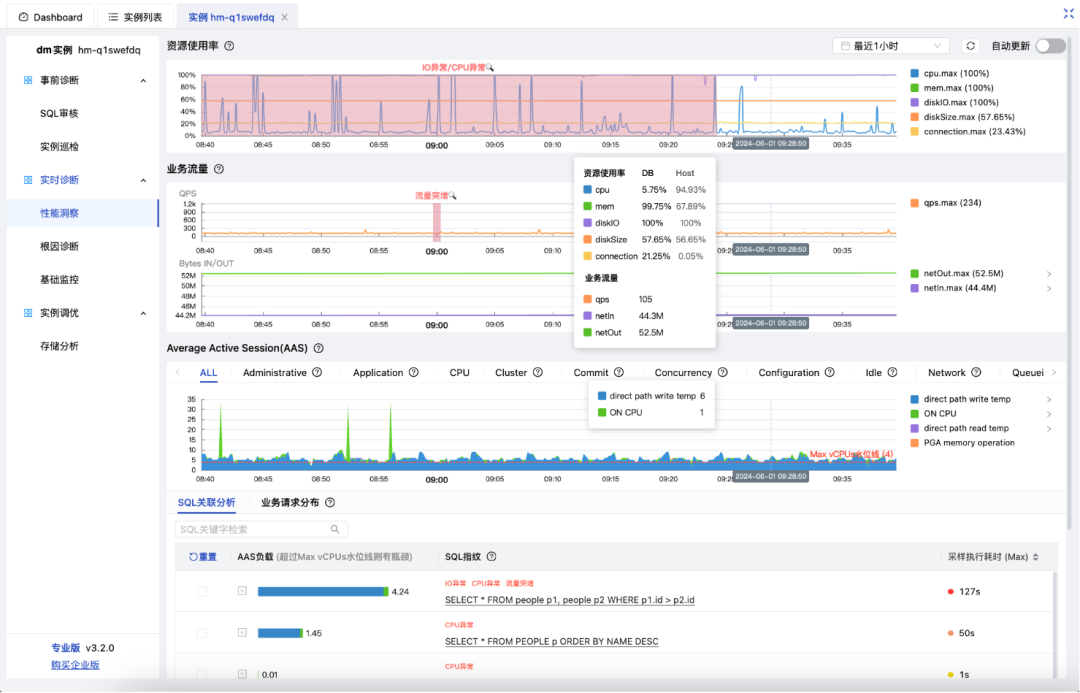Click the collapse-fullscreen icon at top right
This screenshot has height=693, width=1080.
click(1068, 13)
